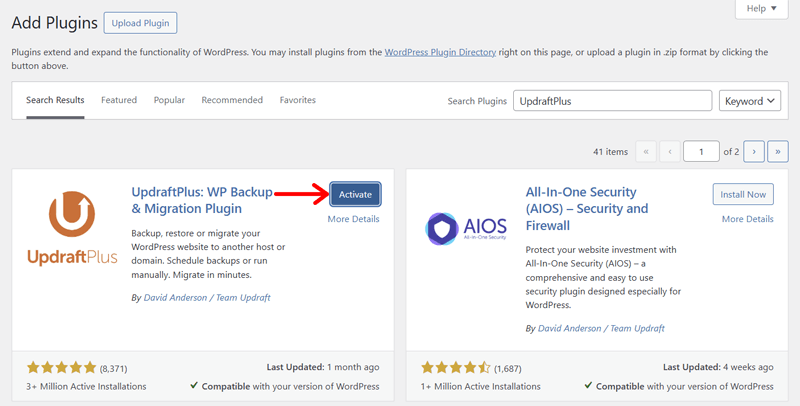Image resolution: width=800 pixels, height=406 pixels.
Task: View More Details for UpdraftPlus
Action: 353,219
